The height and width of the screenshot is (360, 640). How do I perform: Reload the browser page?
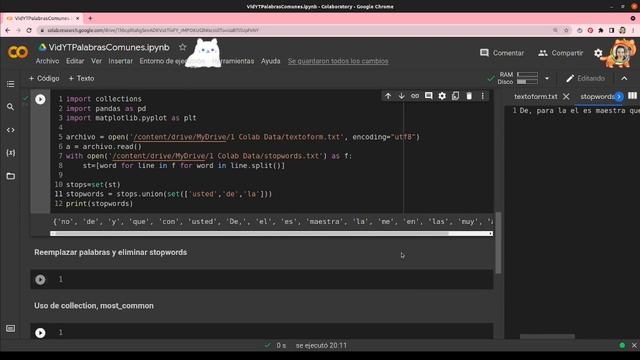coord(29,30)
